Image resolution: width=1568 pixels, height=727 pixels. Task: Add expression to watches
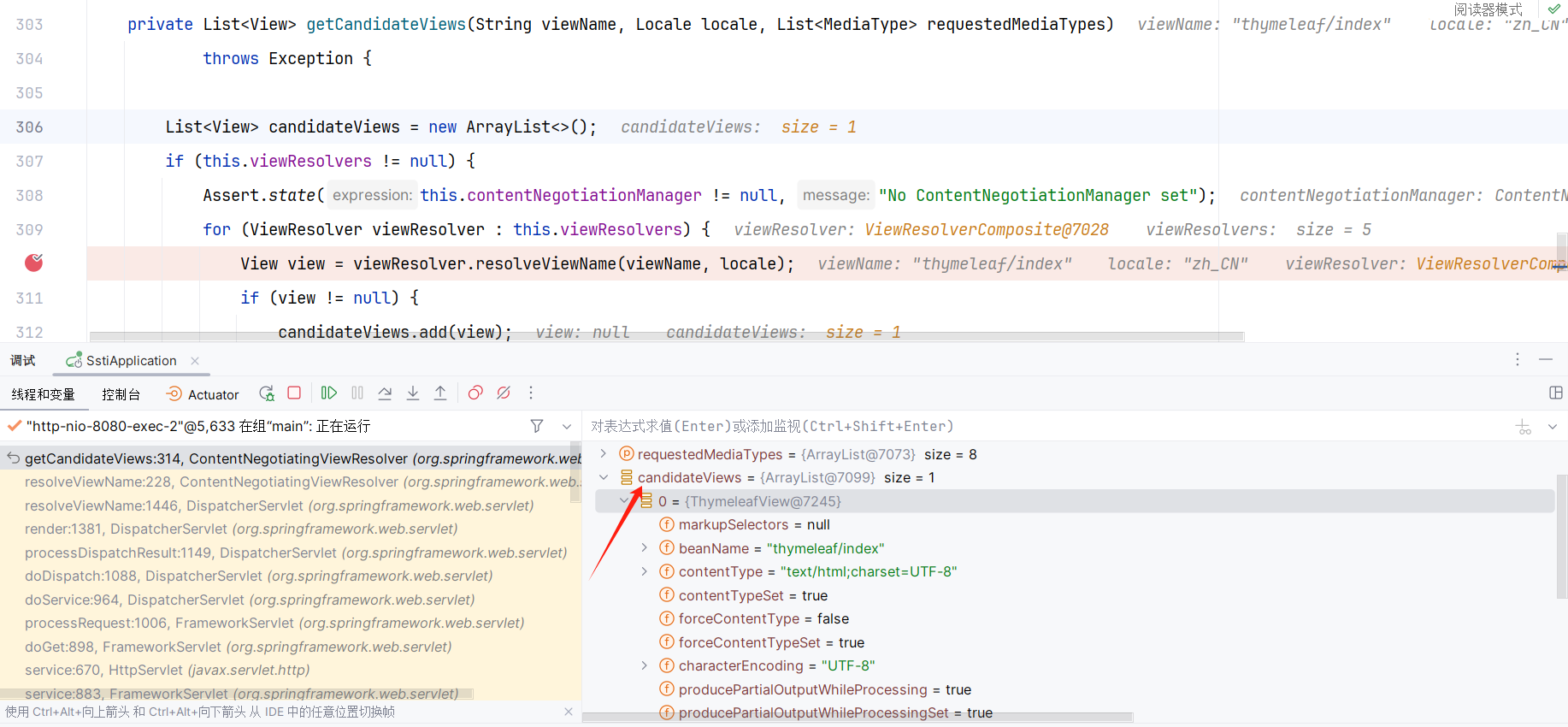(1524, 427)
